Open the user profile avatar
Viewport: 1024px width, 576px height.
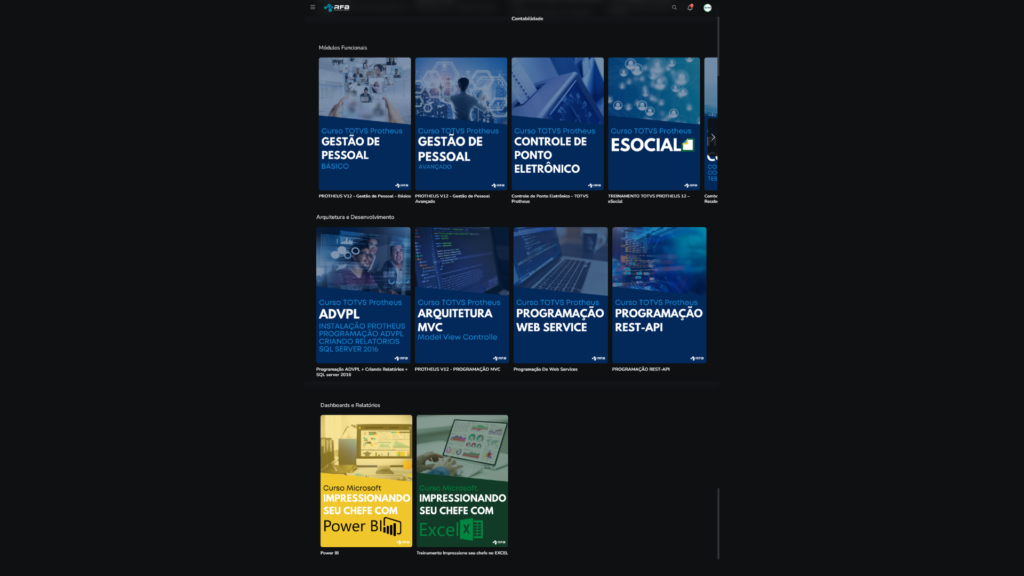point(707,8)
